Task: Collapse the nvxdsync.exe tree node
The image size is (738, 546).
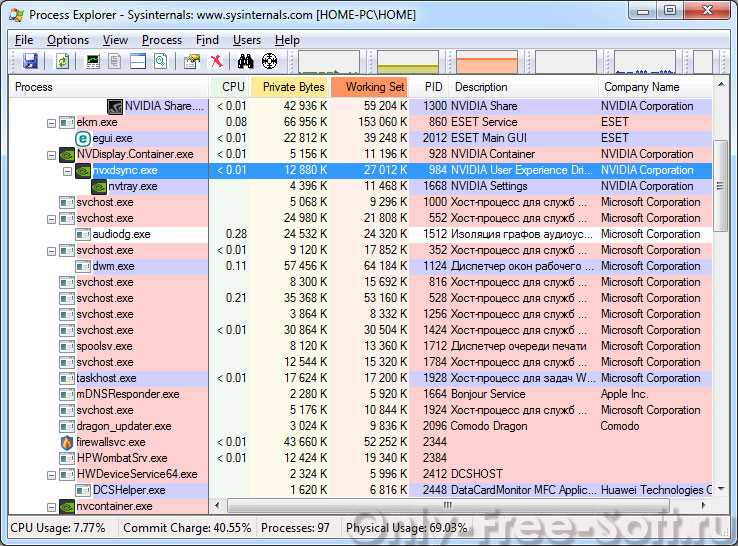Action: point(67,171)
